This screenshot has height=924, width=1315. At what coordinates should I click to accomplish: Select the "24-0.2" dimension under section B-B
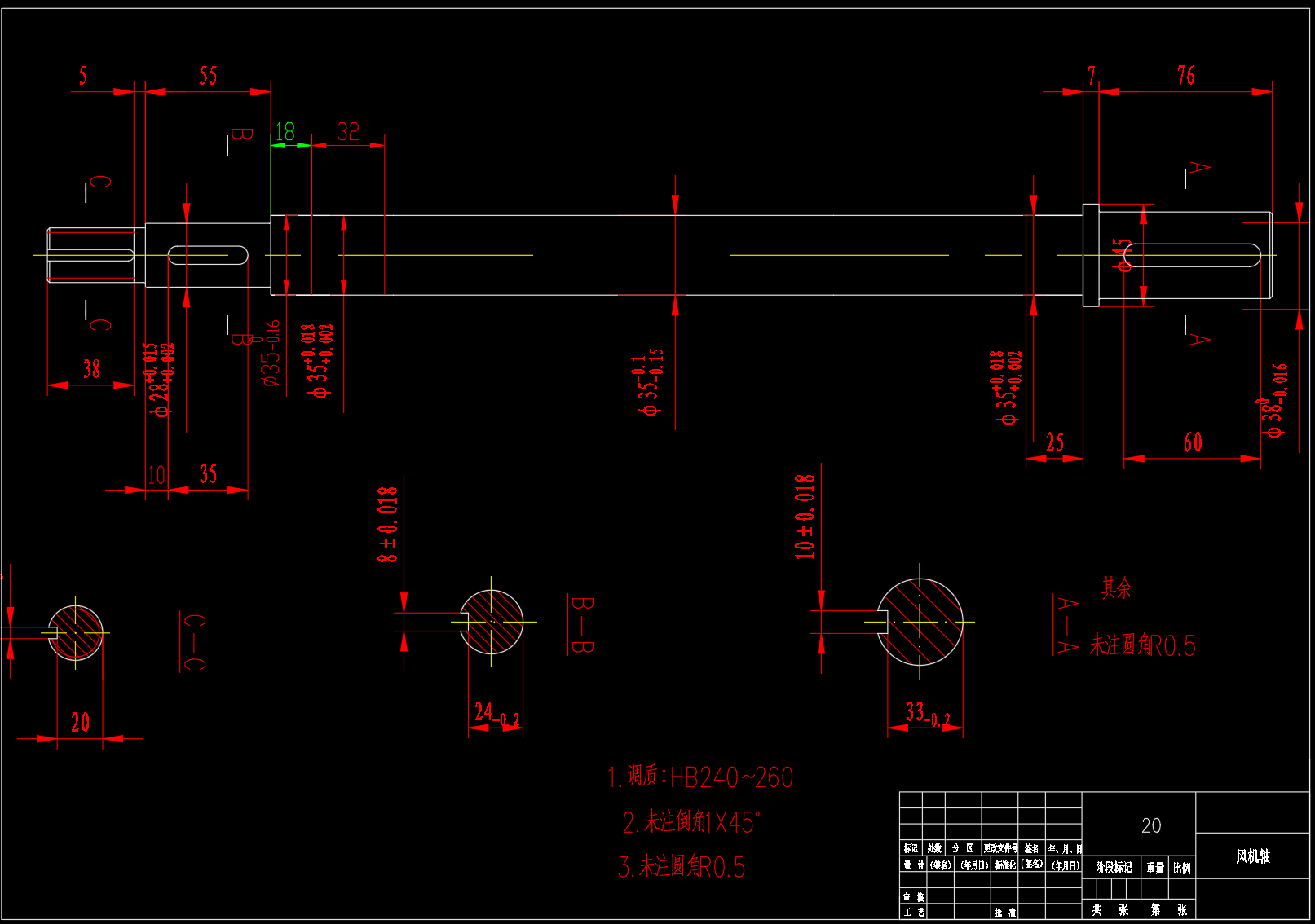pos(497,715)
